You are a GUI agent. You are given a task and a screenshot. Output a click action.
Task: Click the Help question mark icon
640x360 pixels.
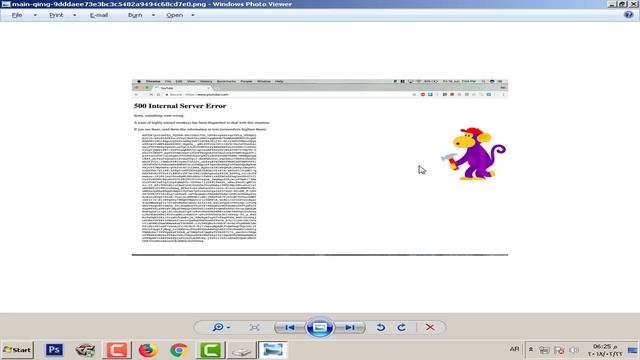coord(629,15)
